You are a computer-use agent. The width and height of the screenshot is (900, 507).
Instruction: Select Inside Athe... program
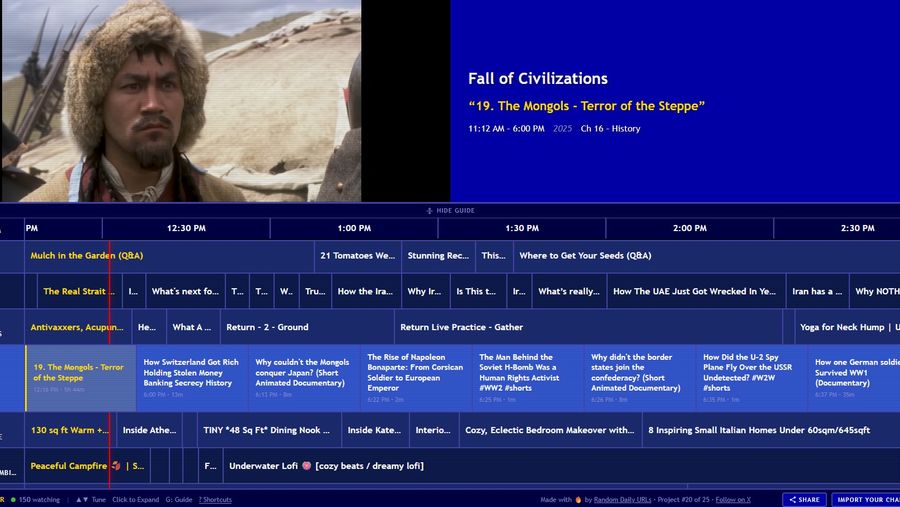[149, 430]
